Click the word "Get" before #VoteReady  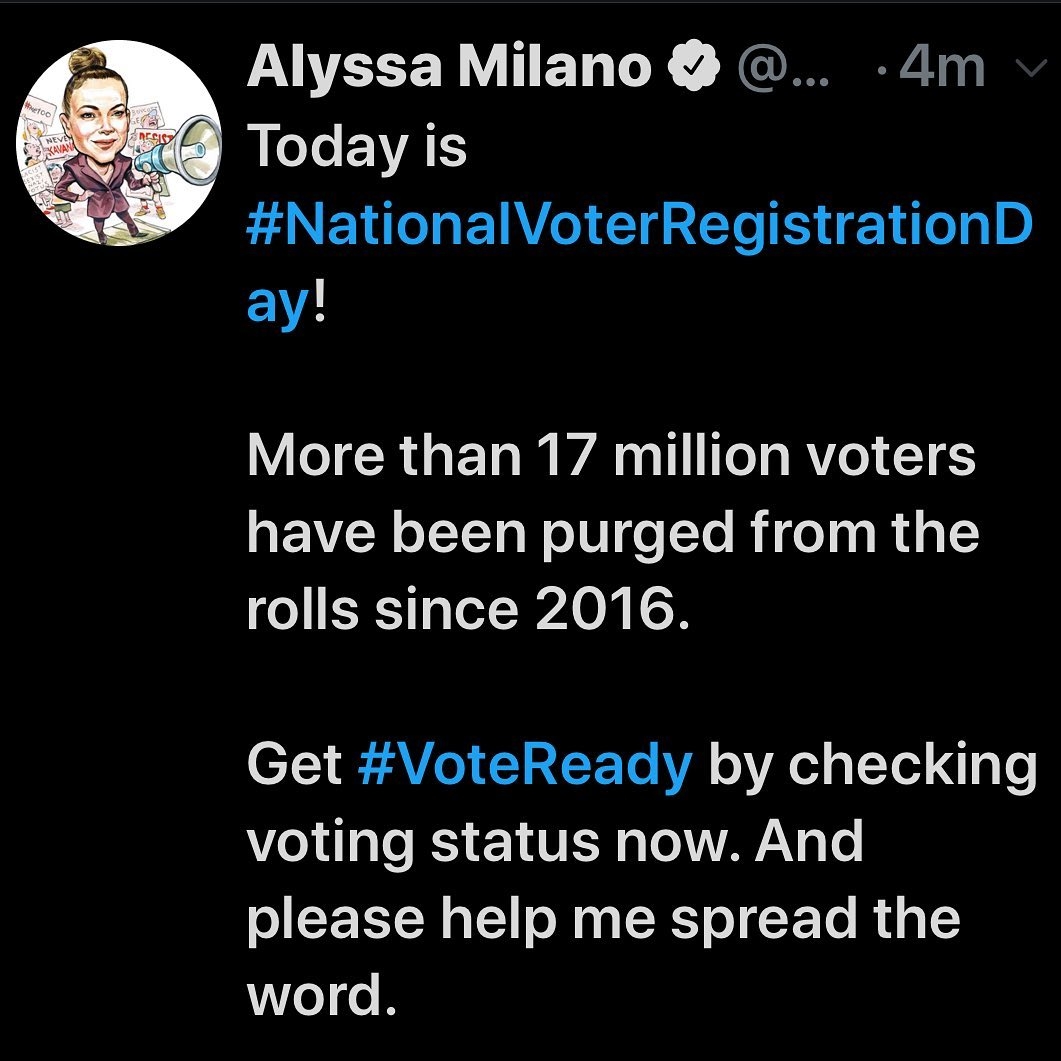294,764
